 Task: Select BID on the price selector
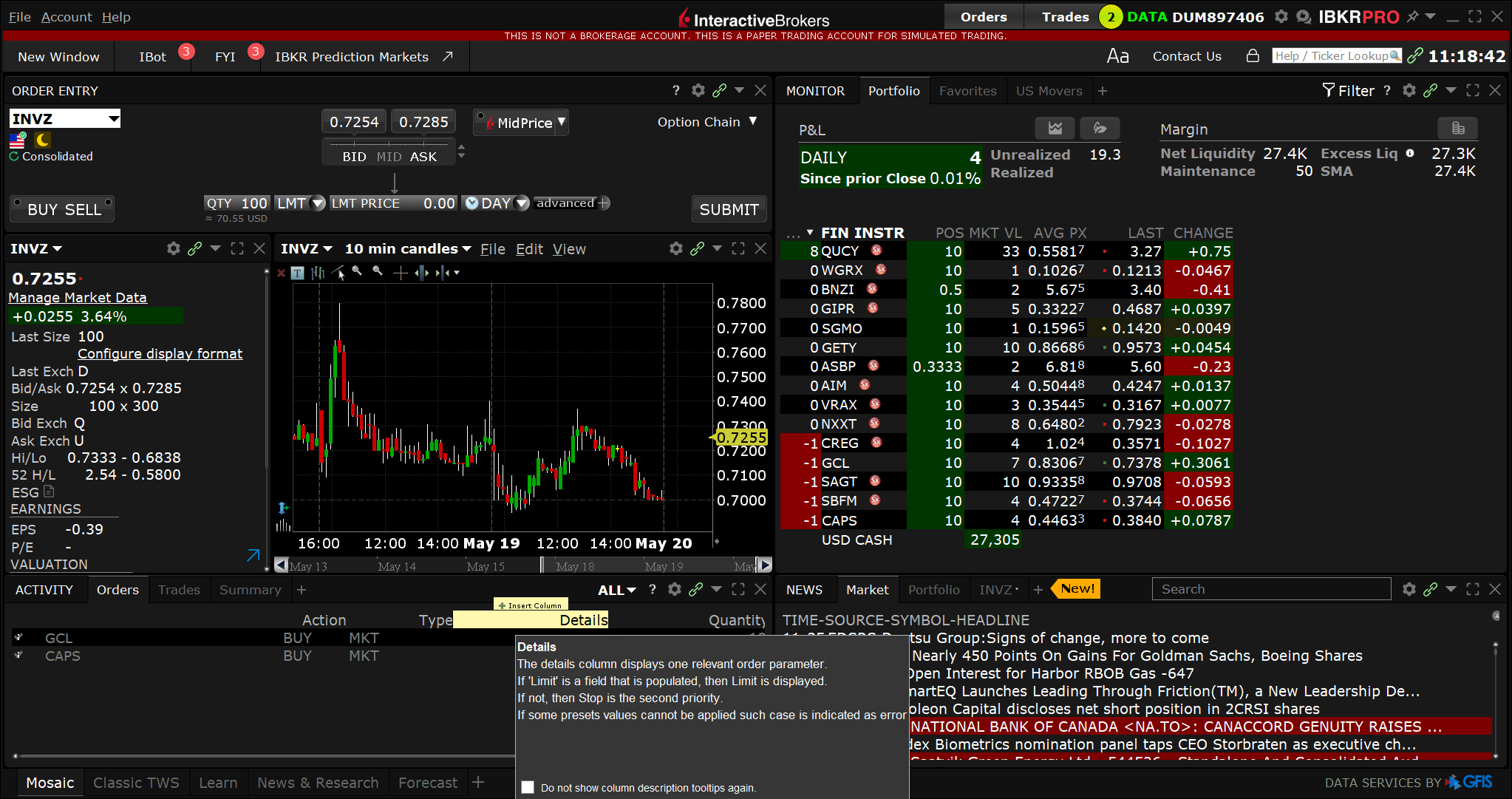coord(354,157)
